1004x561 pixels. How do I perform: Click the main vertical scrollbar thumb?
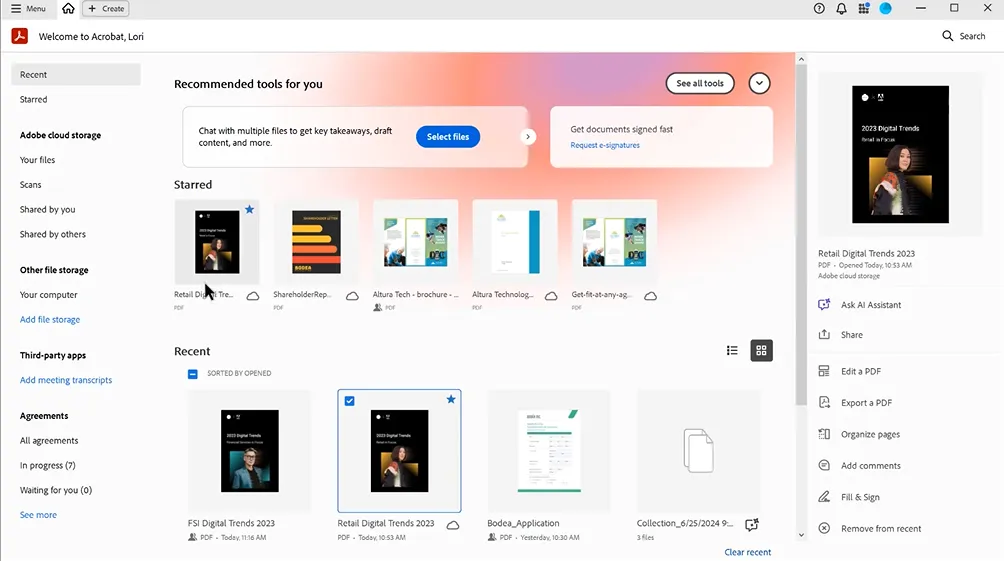click(801, 234)
